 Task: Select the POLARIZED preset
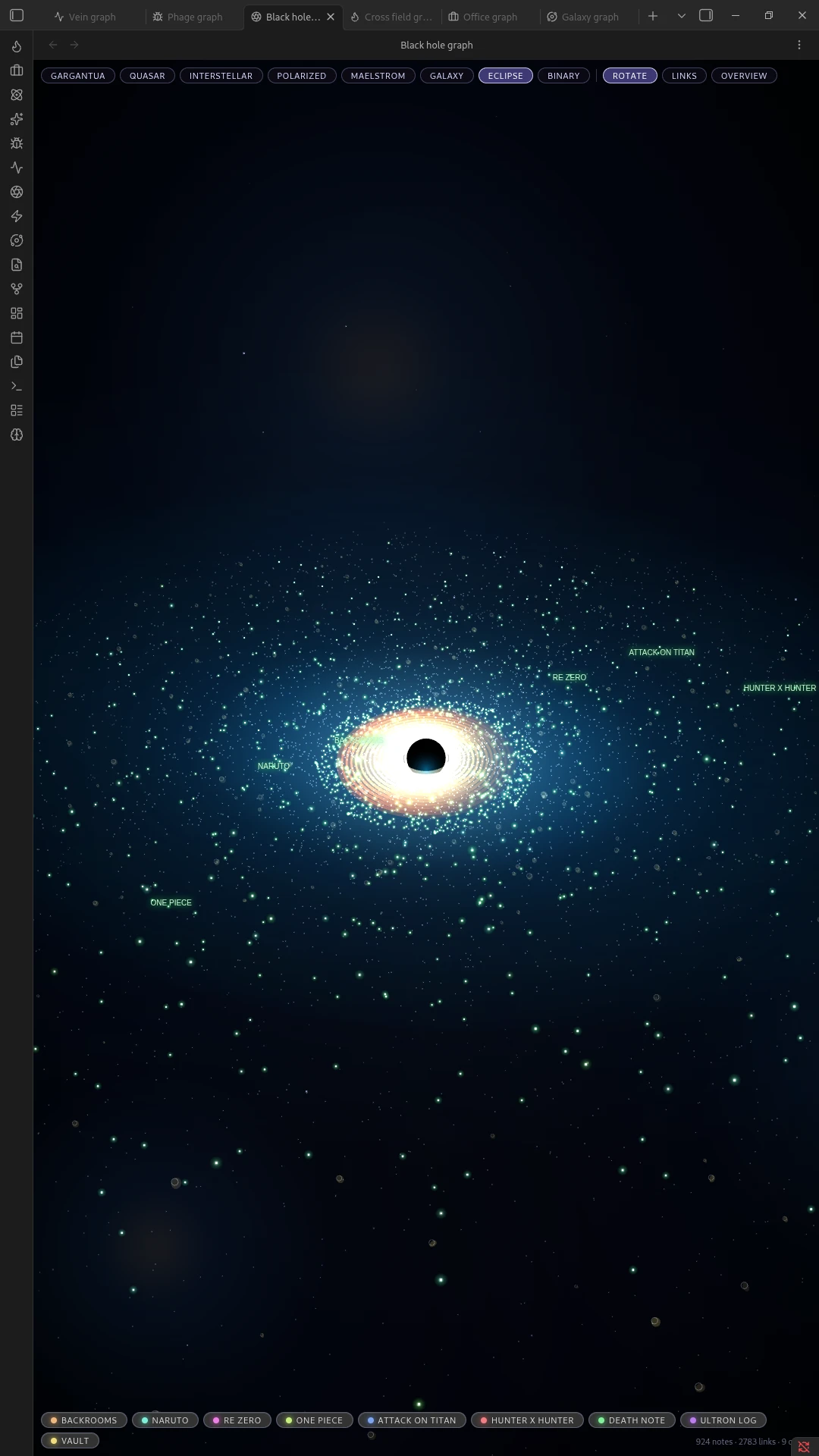[302, 76]
